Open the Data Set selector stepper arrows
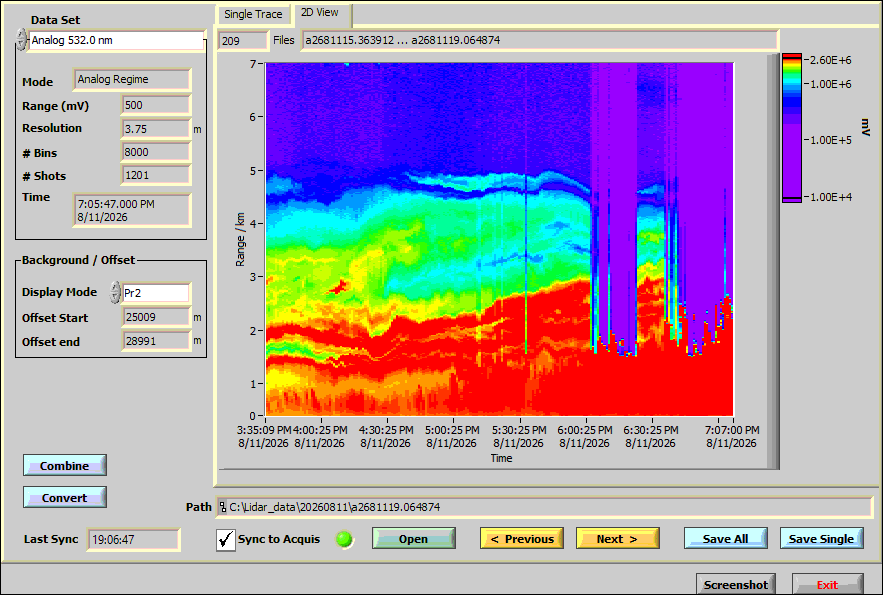 (21, 40)
